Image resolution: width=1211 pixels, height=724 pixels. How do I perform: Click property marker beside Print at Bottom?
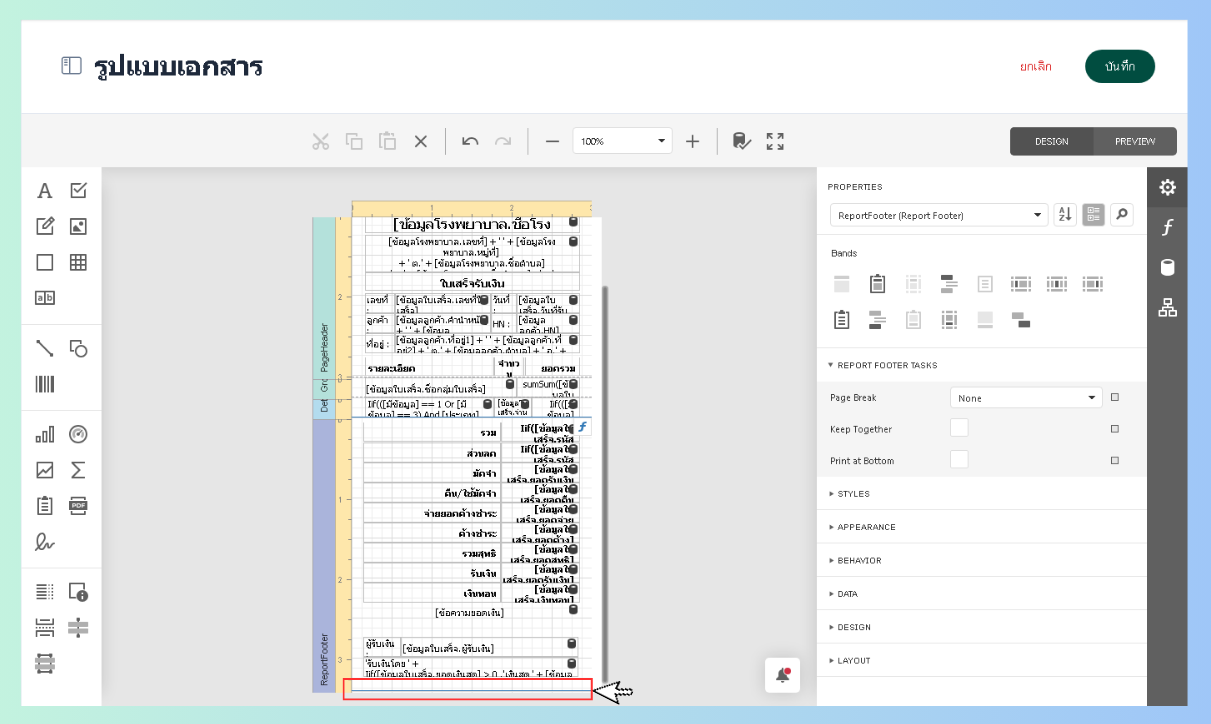(x=1115, y=461)
